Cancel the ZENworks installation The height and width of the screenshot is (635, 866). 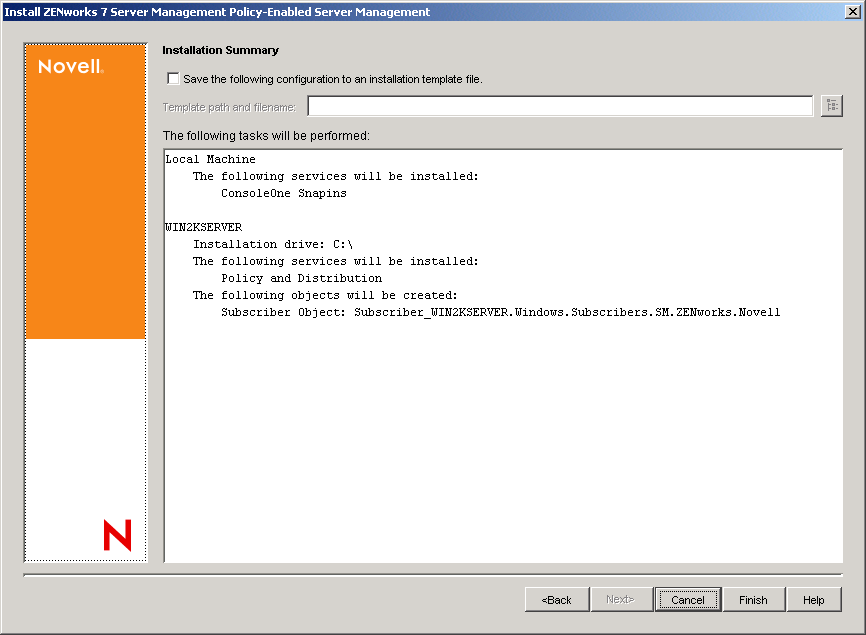[688, 599]
